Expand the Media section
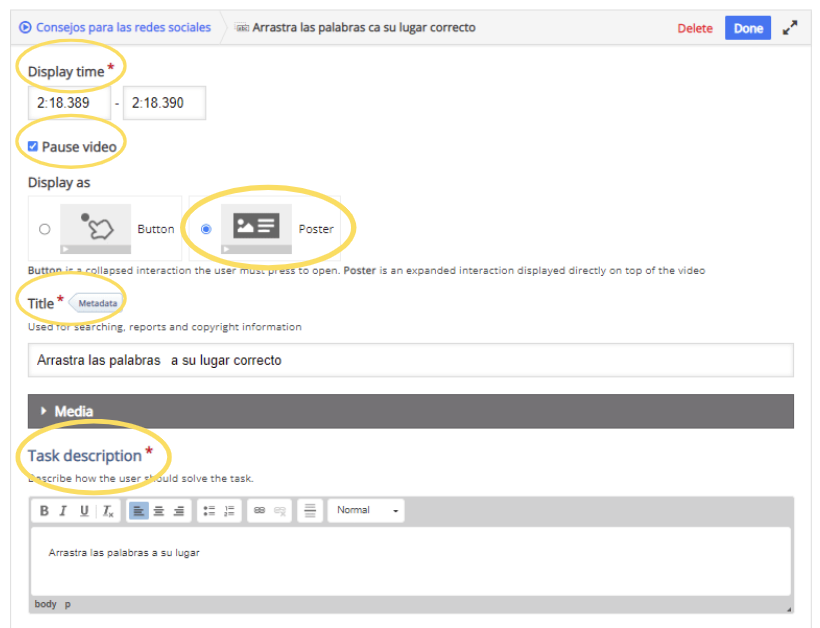 click(x=411, y=412)
